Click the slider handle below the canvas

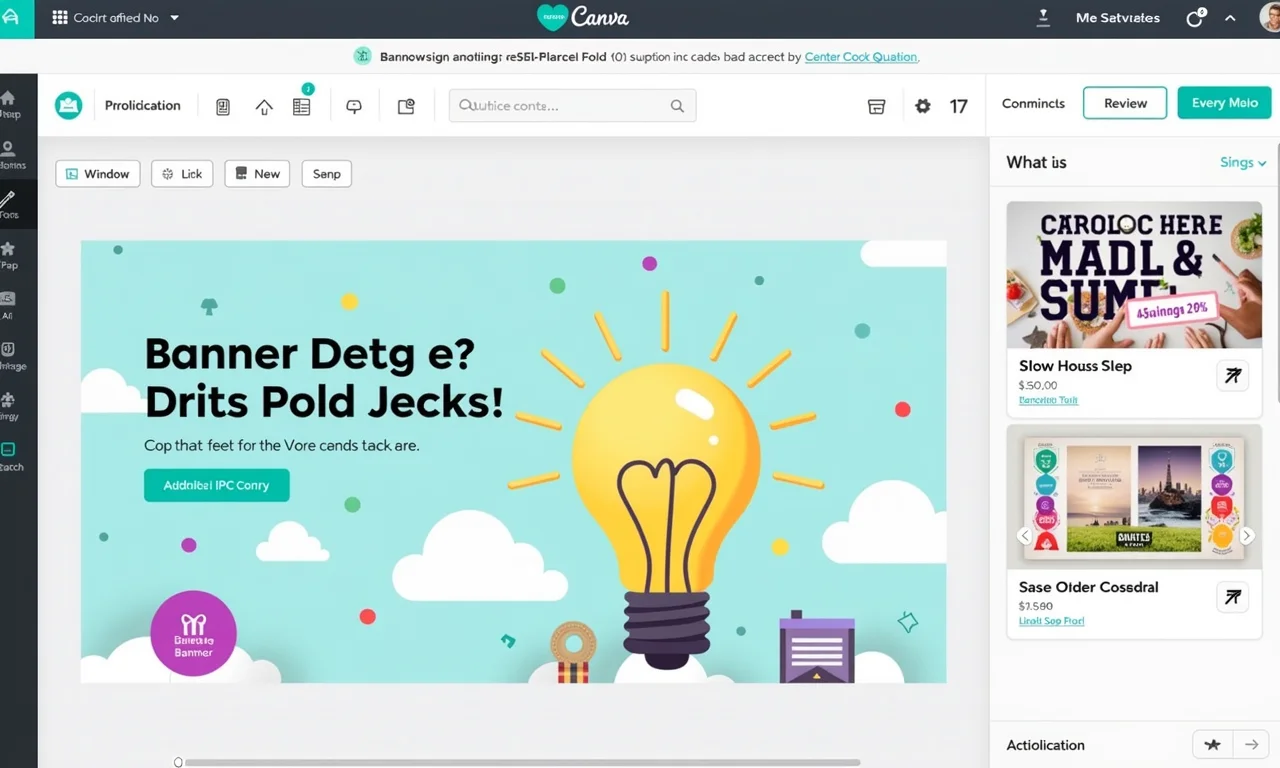(179, 761)
